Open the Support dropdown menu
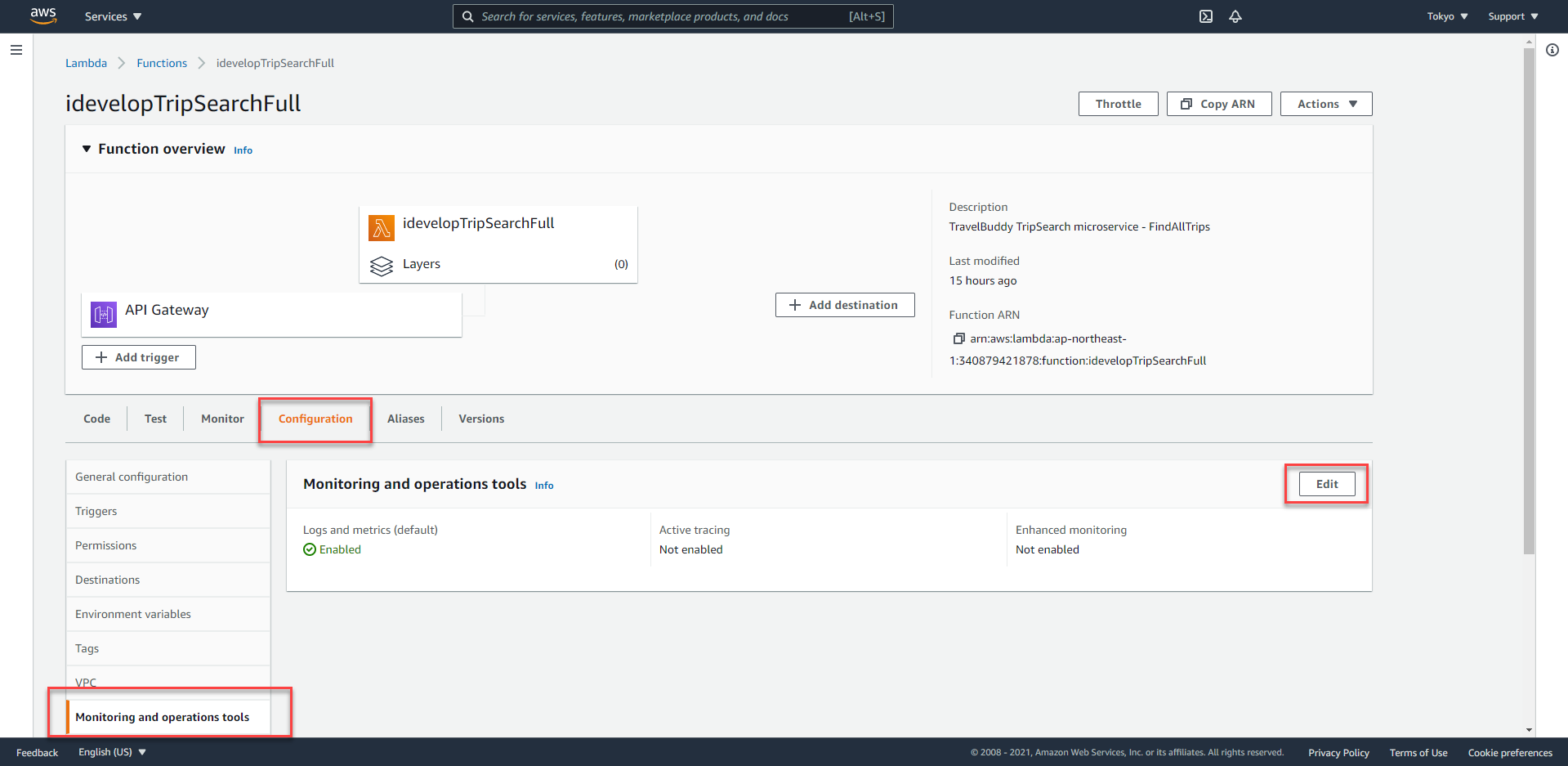This screenshot has width=1568, height=766. (x=1513, y=16)
